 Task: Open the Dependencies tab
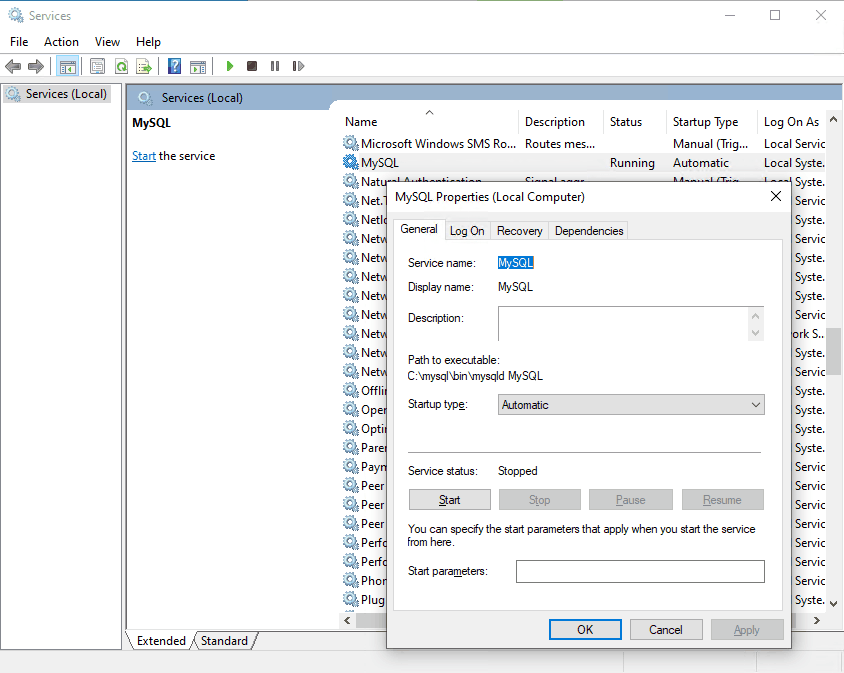tap(589, 231)
